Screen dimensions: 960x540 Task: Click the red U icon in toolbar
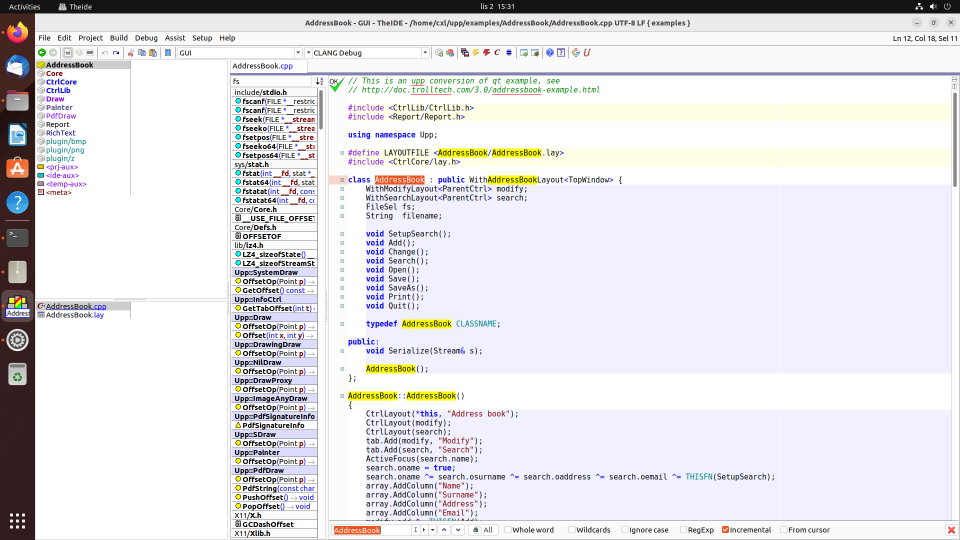(587, 52)
